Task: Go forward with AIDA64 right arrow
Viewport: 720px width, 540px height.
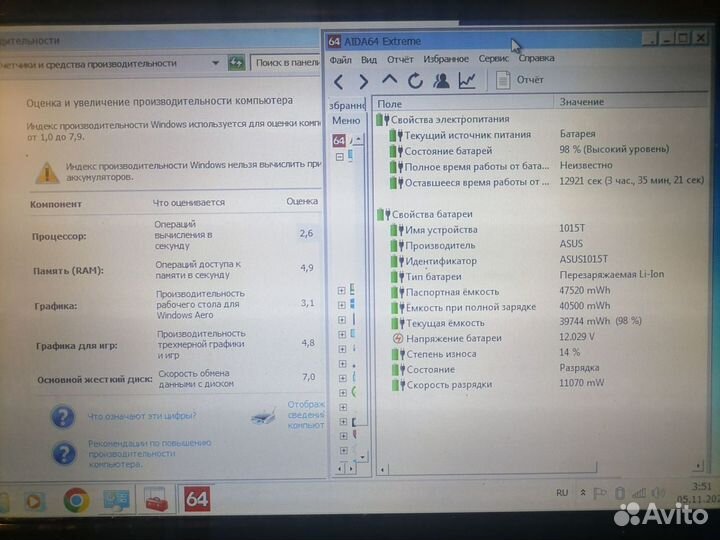Action: pos(363,82)
